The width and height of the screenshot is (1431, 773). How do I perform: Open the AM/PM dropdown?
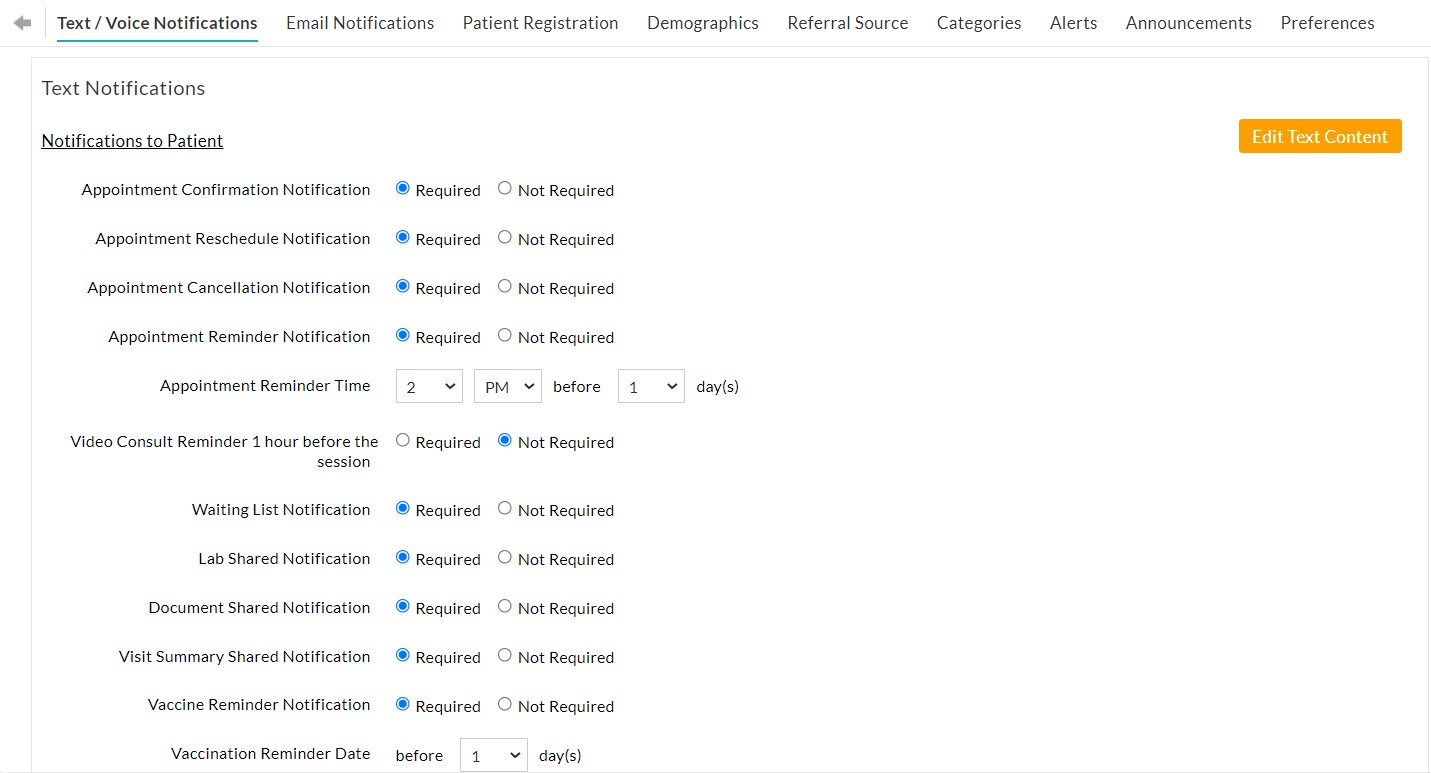click(507, 386)
